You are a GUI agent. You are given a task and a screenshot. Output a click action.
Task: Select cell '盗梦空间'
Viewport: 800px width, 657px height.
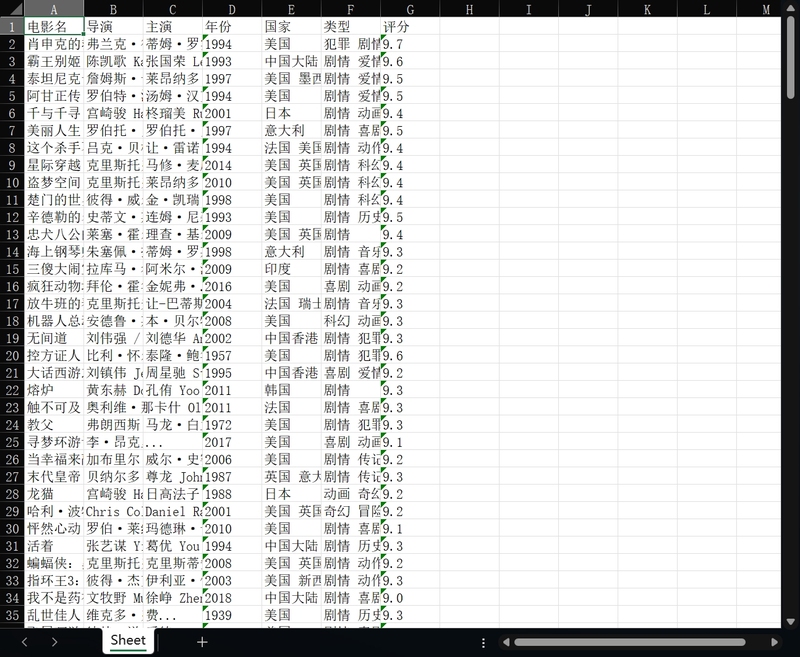54,182
